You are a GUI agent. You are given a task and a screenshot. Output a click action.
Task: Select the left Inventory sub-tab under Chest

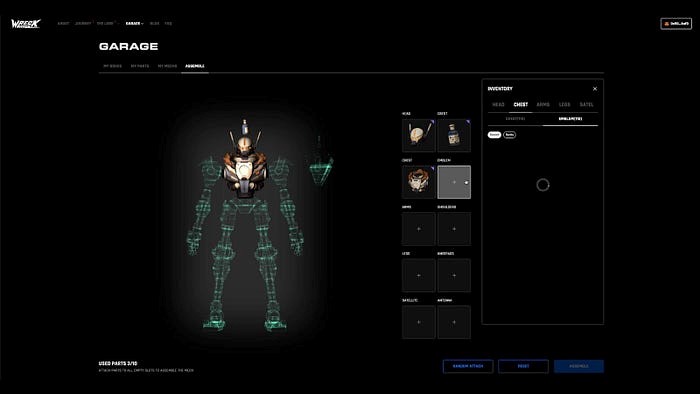click(x=515, y=119)
